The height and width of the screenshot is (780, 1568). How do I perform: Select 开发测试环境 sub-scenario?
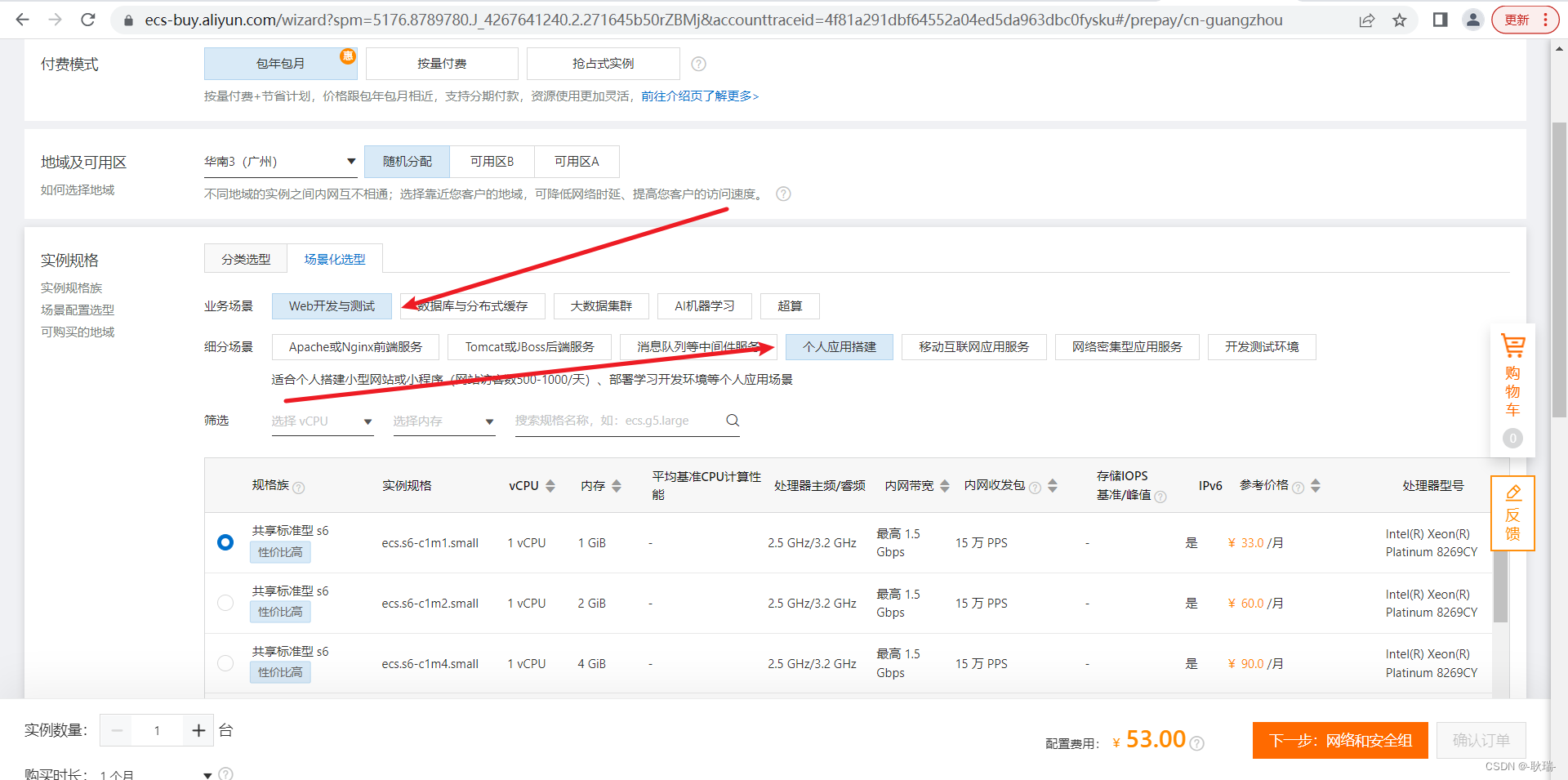(1262, 347)
